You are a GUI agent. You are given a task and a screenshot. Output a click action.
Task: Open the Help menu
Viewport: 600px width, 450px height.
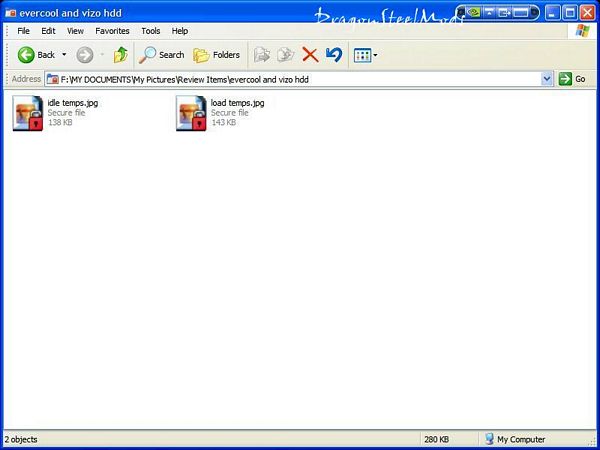[180, 31]
